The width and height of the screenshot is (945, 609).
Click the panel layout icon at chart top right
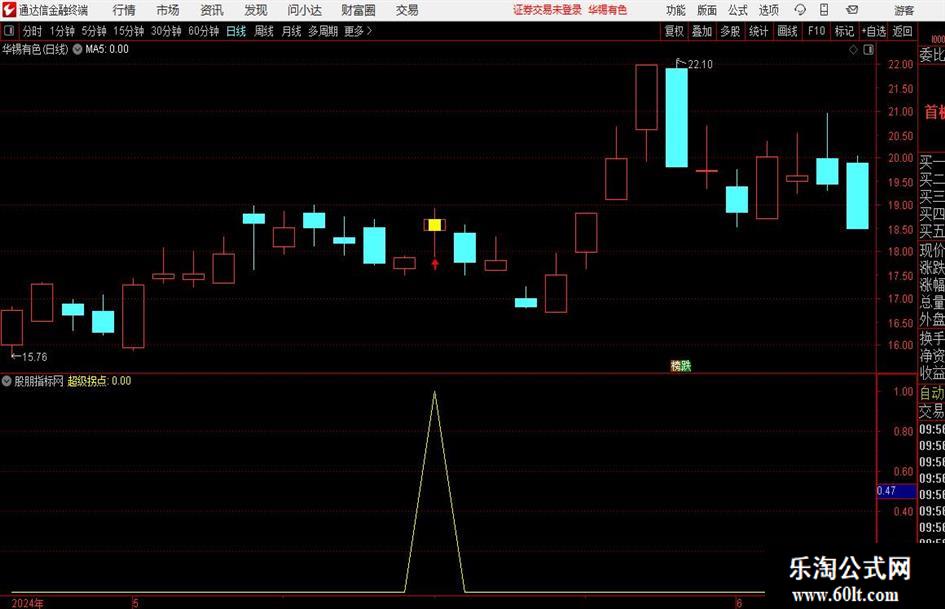point(868,50)
